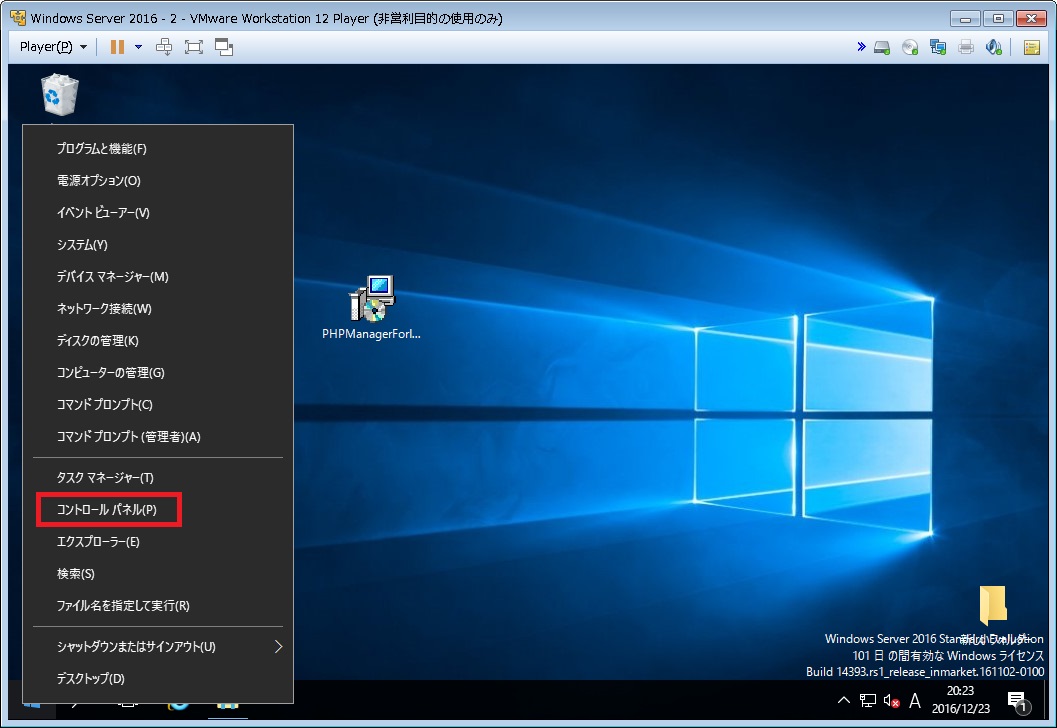
Task: Open the clock showing 20:23 2016/12/23
Action: [x=961, y=700]
